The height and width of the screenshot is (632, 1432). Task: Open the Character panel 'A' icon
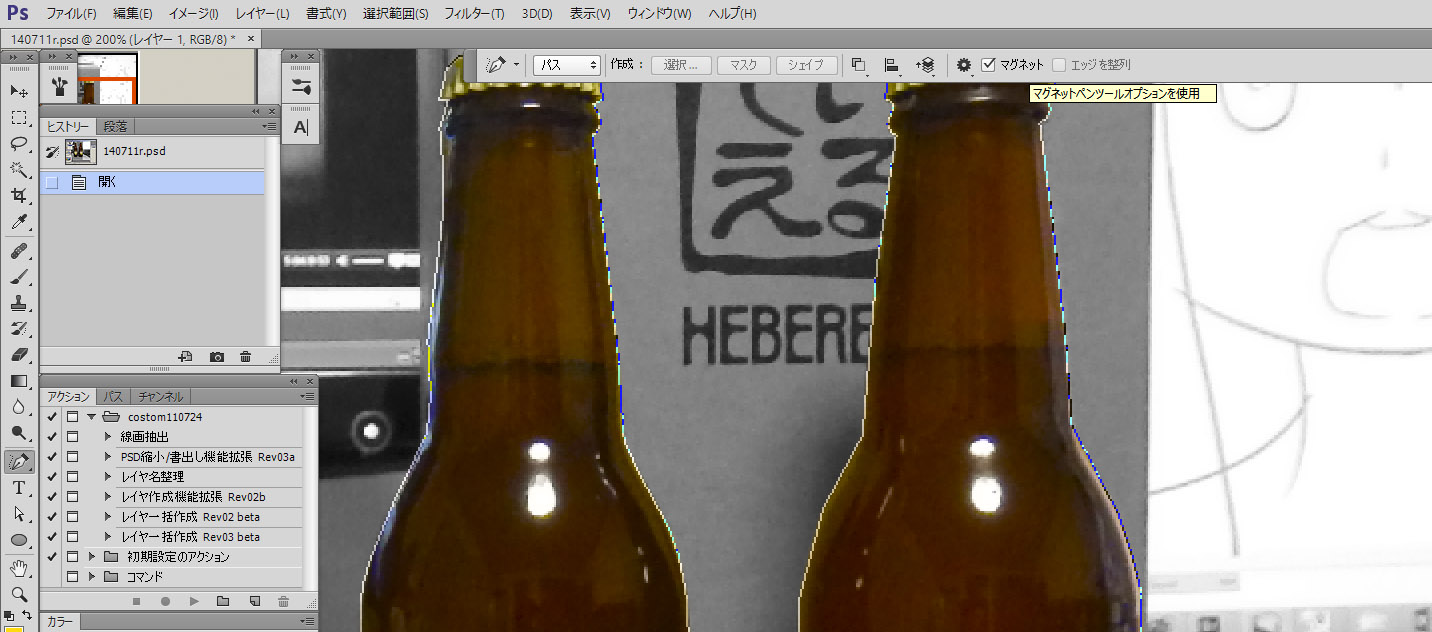301,127
